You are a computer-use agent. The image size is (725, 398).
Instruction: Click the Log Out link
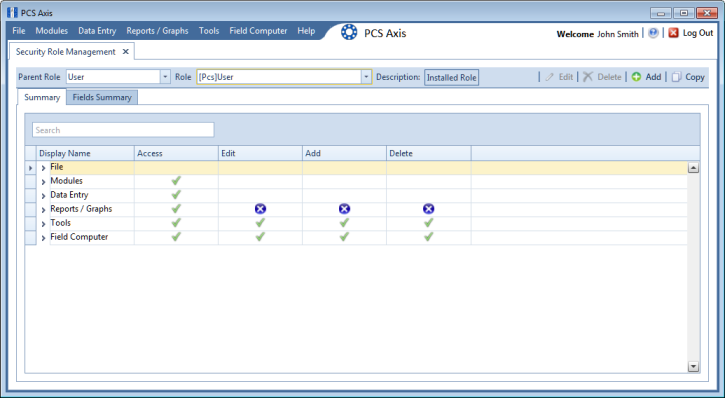click(x=698, y=33)
